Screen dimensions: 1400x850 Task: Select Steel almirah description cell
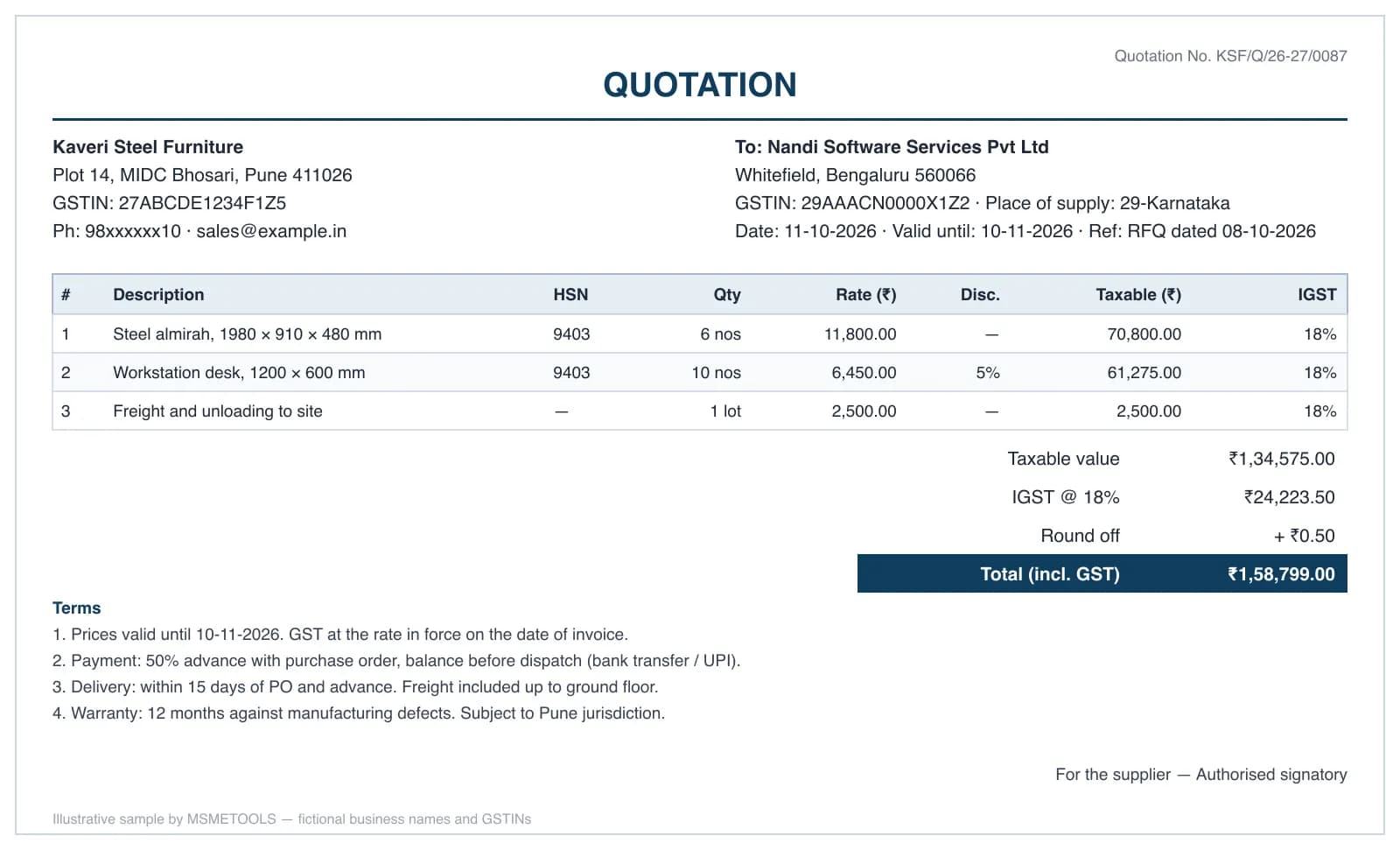coord(247,334)
